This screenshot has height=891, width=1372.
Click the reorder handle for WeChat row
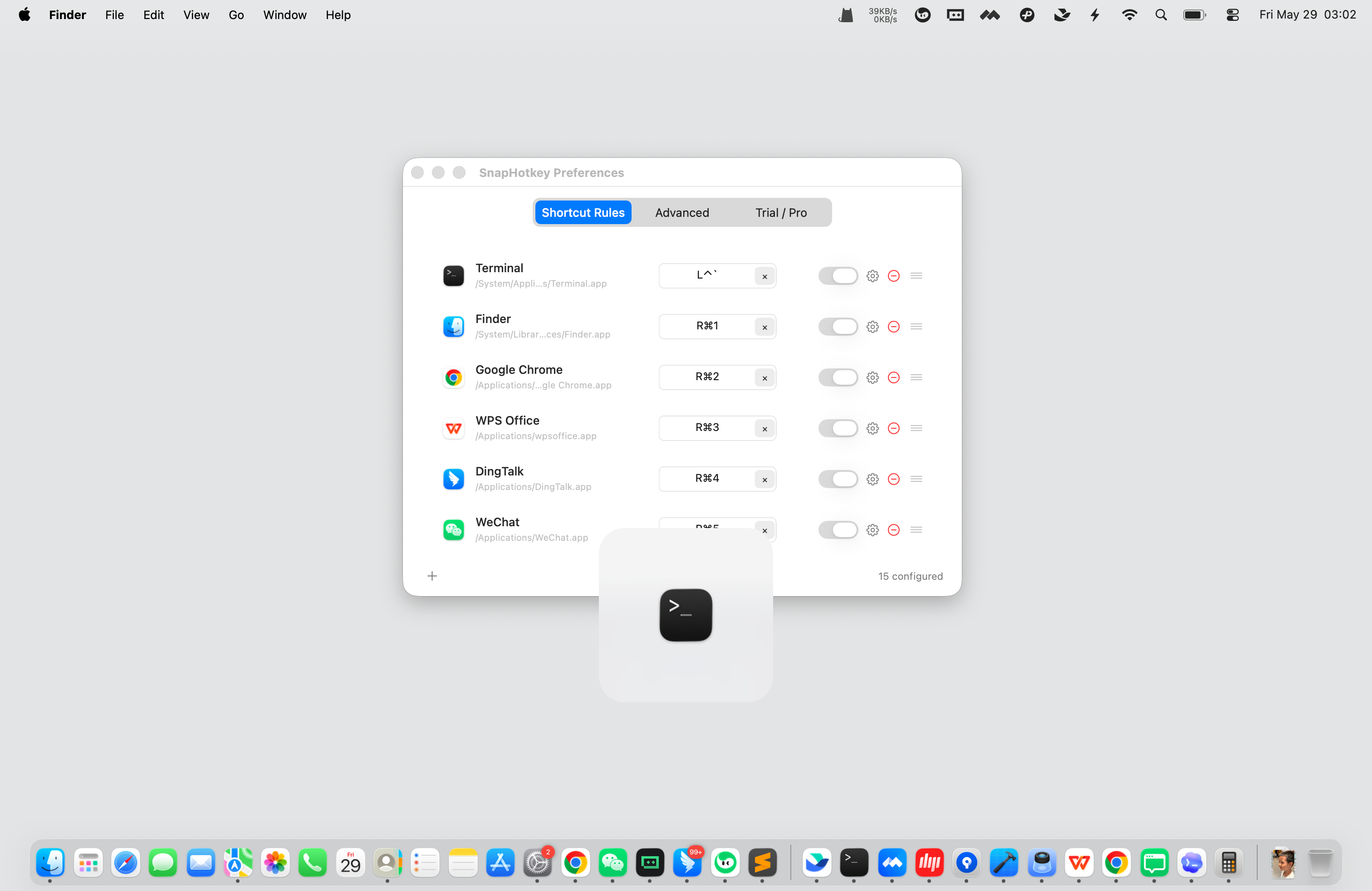(916, 529)
